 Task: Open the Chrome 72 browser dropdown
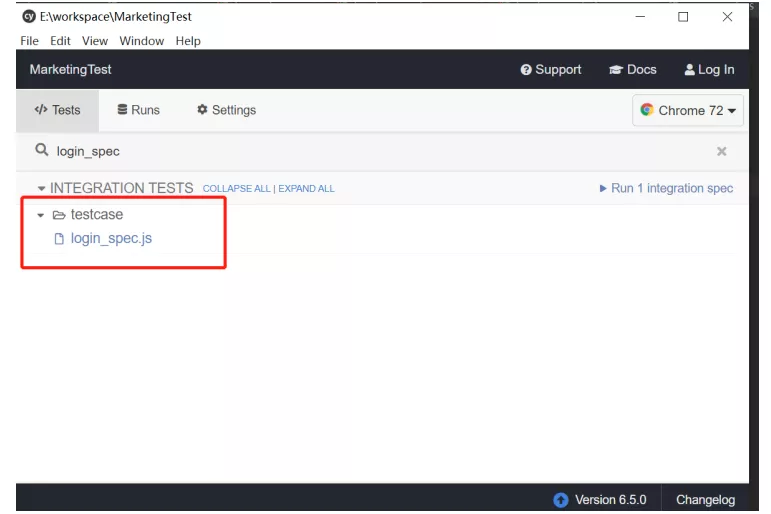(688, 110)
